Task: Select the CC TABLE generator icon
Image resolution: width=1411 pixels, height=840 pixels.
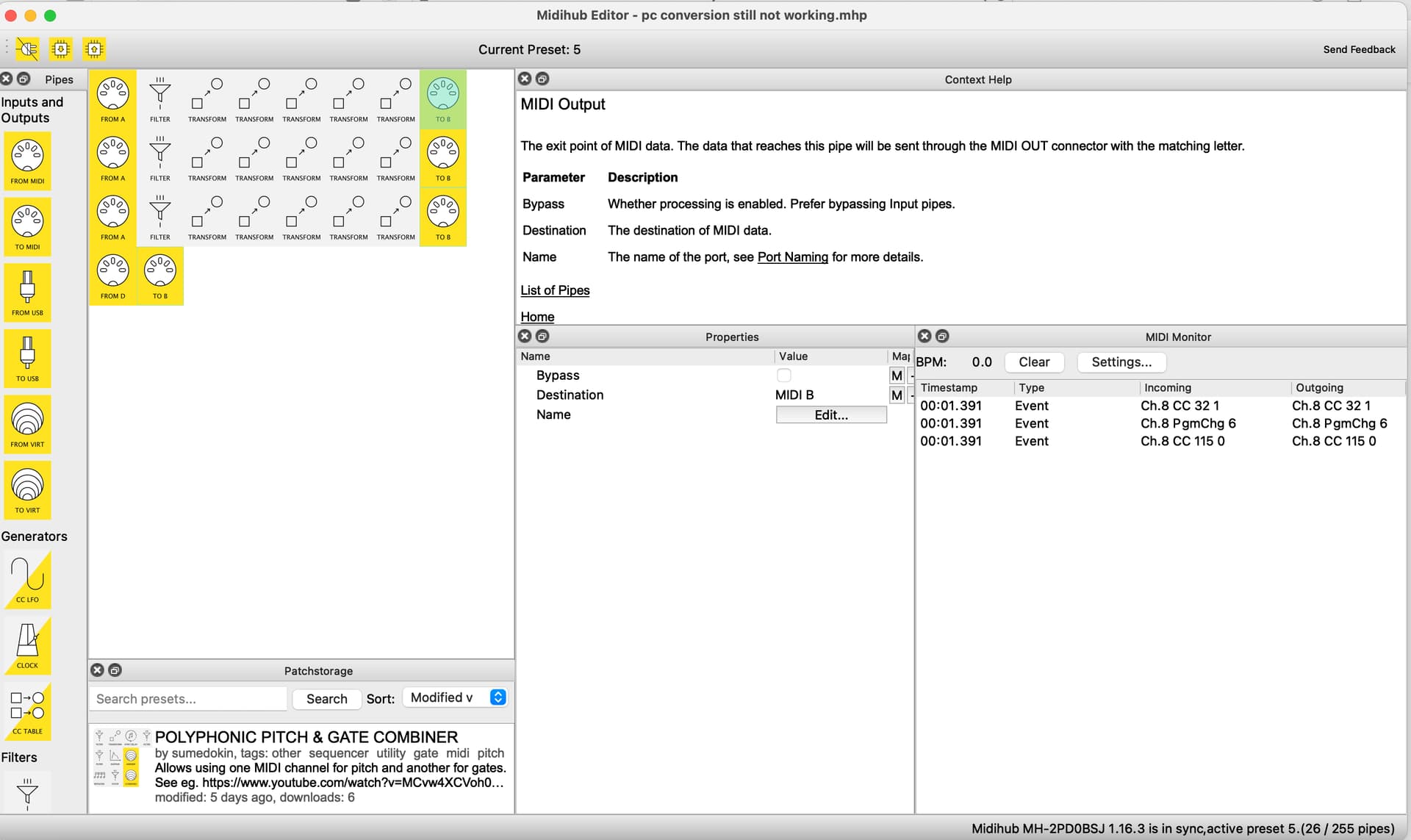Action: 27,710
